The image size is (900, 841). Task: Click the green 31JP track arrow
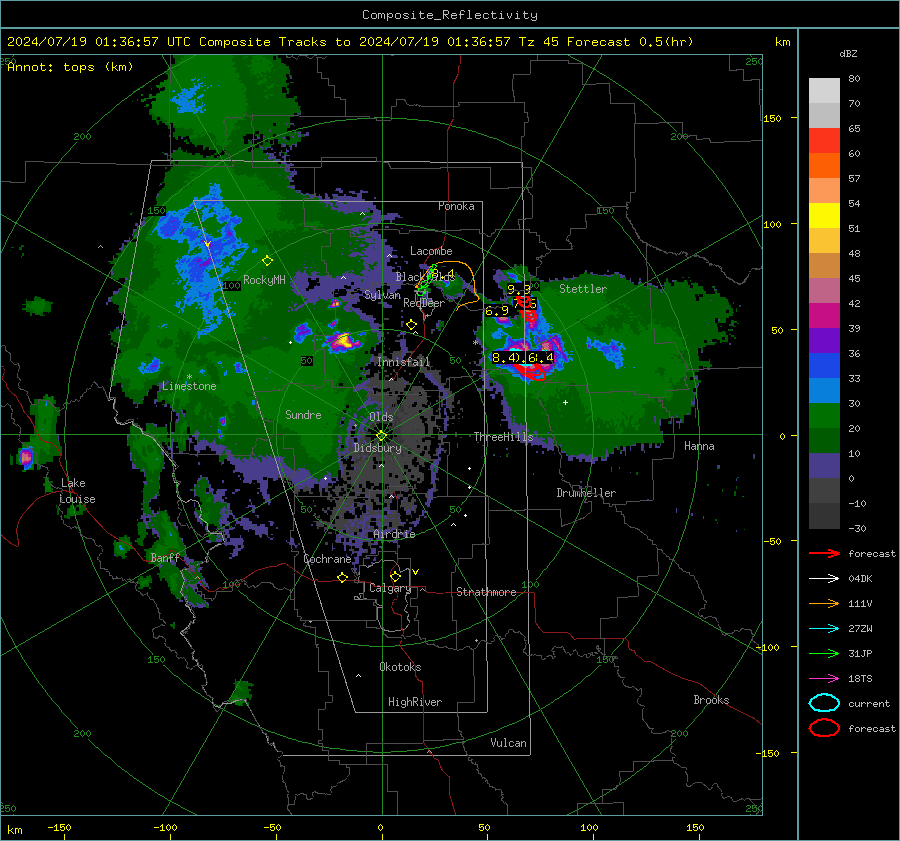pos(824,653)
